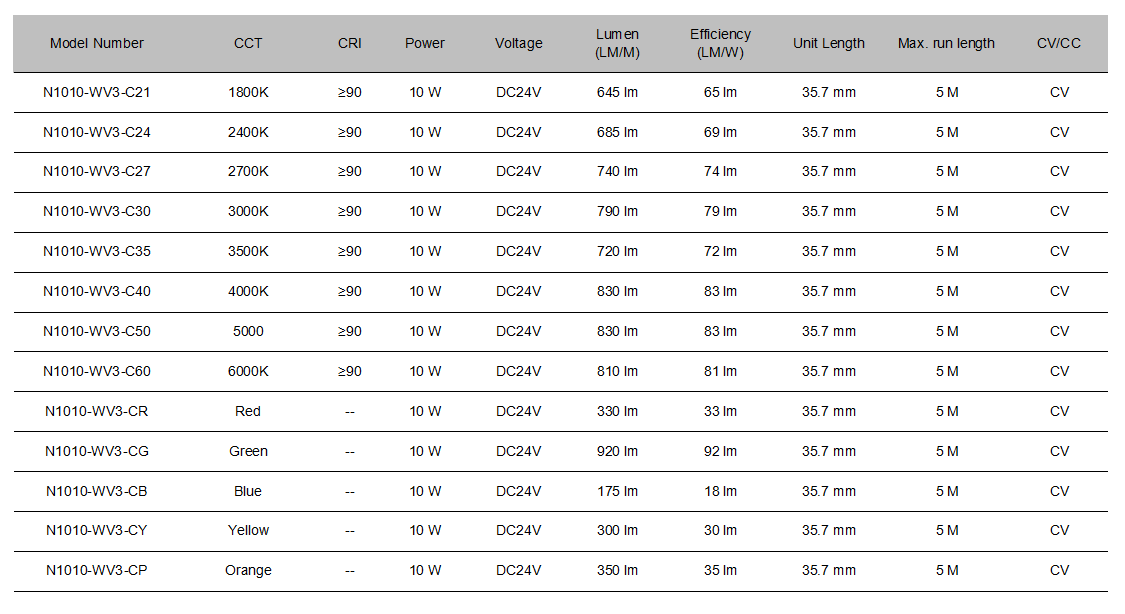
Task: Select the 740 lm lumen cell
Action: (x=617, y=171)
